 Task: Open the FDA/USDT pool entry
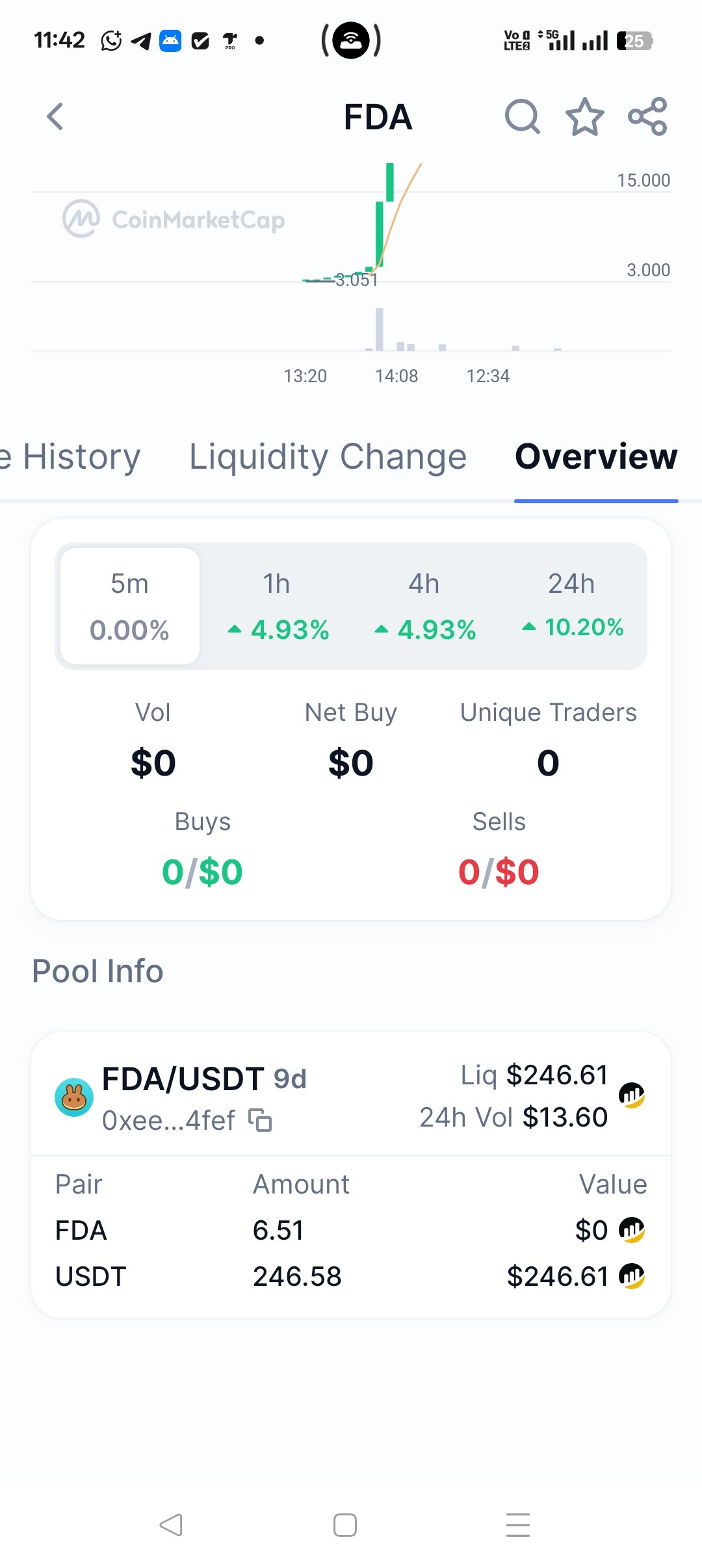tap(204, 1079)
